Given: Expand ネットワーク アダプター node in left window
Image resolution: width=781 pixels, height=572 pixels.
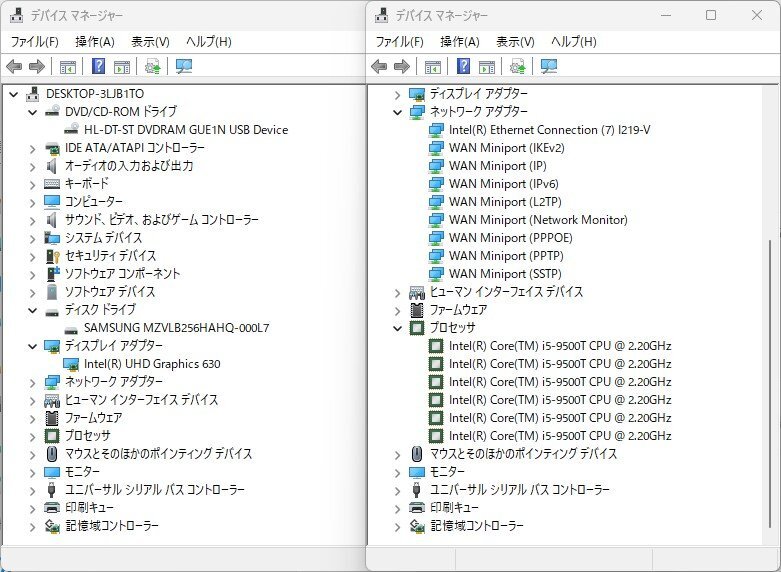Looking at the screenshot, I should coord(32,382).
